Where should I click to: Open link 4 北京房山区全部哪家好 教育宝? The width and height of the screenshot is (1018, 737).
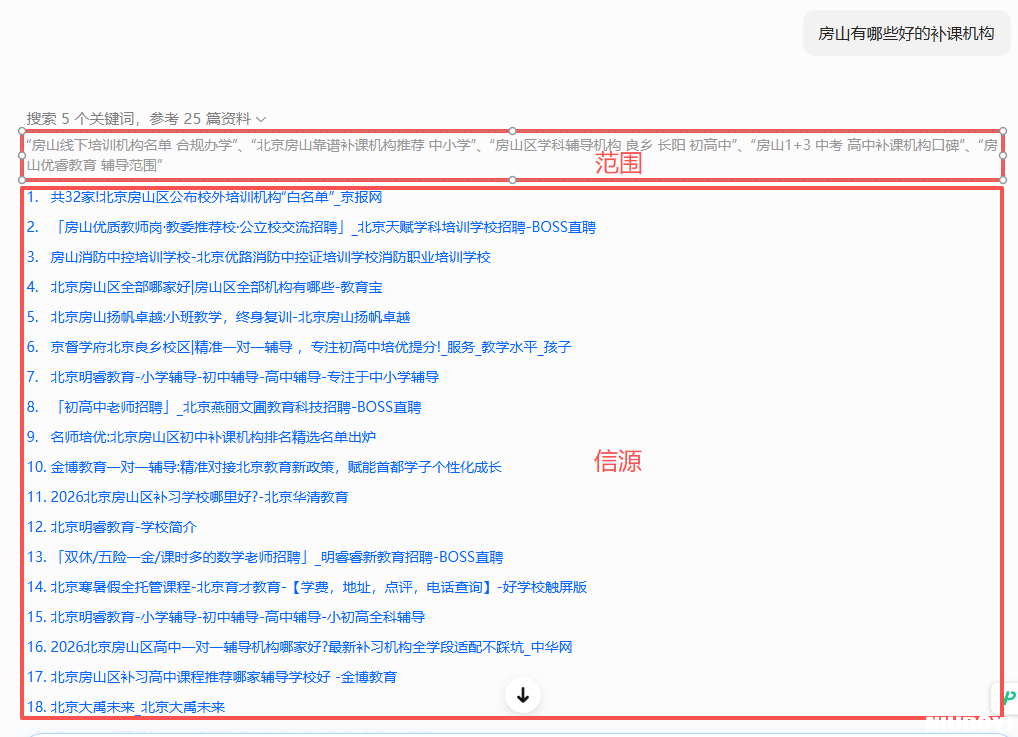pyautogui.click(x=216, y=287)
